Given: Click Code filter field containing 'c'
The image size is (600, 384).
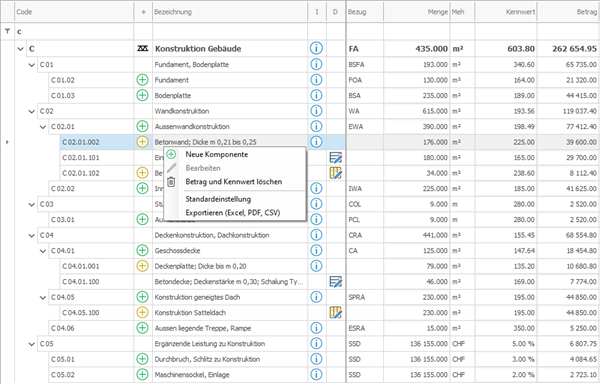Looking at the screenshot, I should [74, 32].
